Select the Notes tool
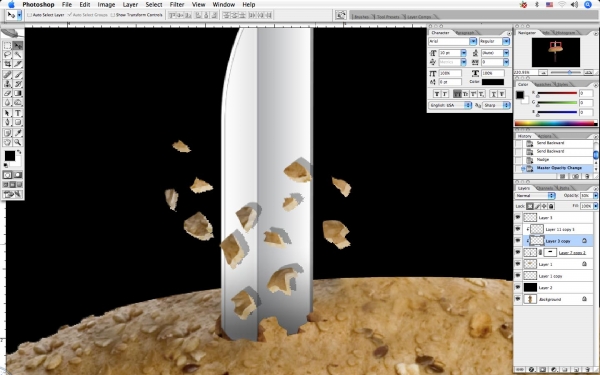Screen dimensions: 600x375 pyautogui.click(x=8, y=133)
